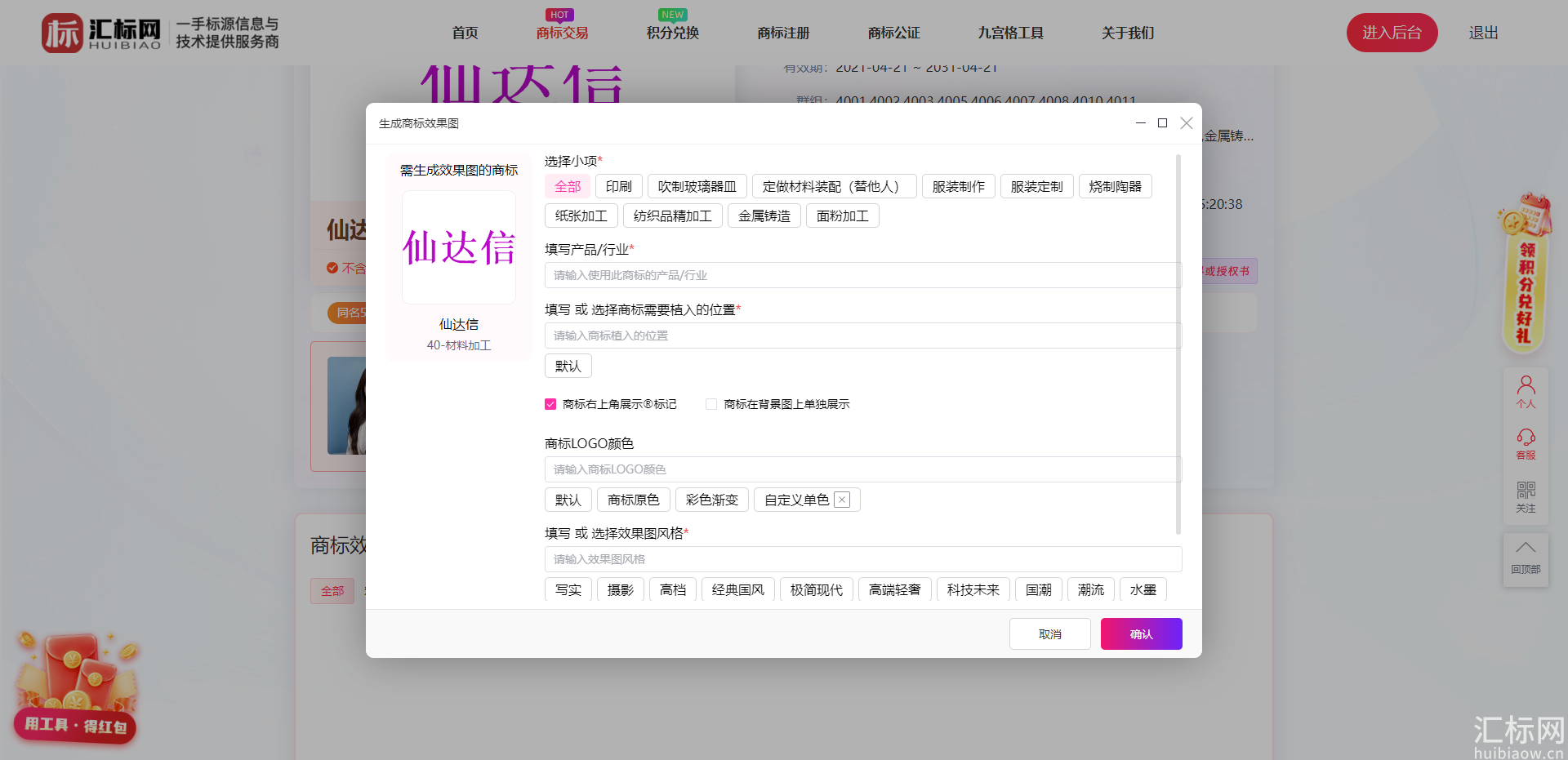1568x760 pixels.
Task: Open the 商标交易 nav item
Action: coord(563,33)
